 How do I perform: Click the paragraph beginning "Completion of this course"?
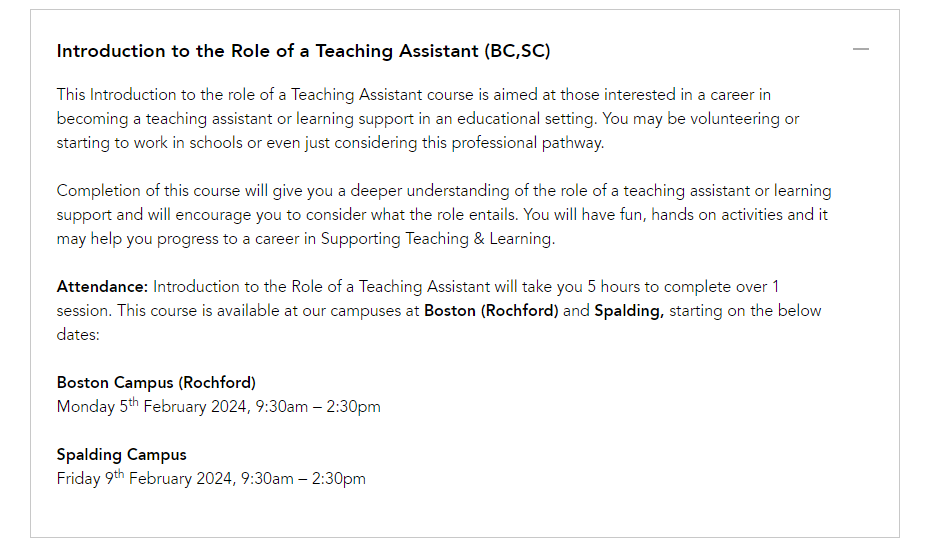(444, 215)
